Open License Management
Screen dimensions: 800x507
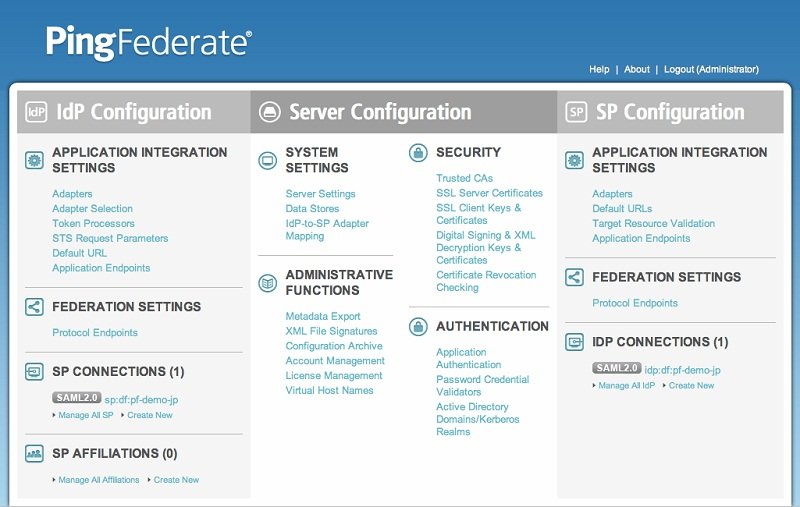pos(334,375)
